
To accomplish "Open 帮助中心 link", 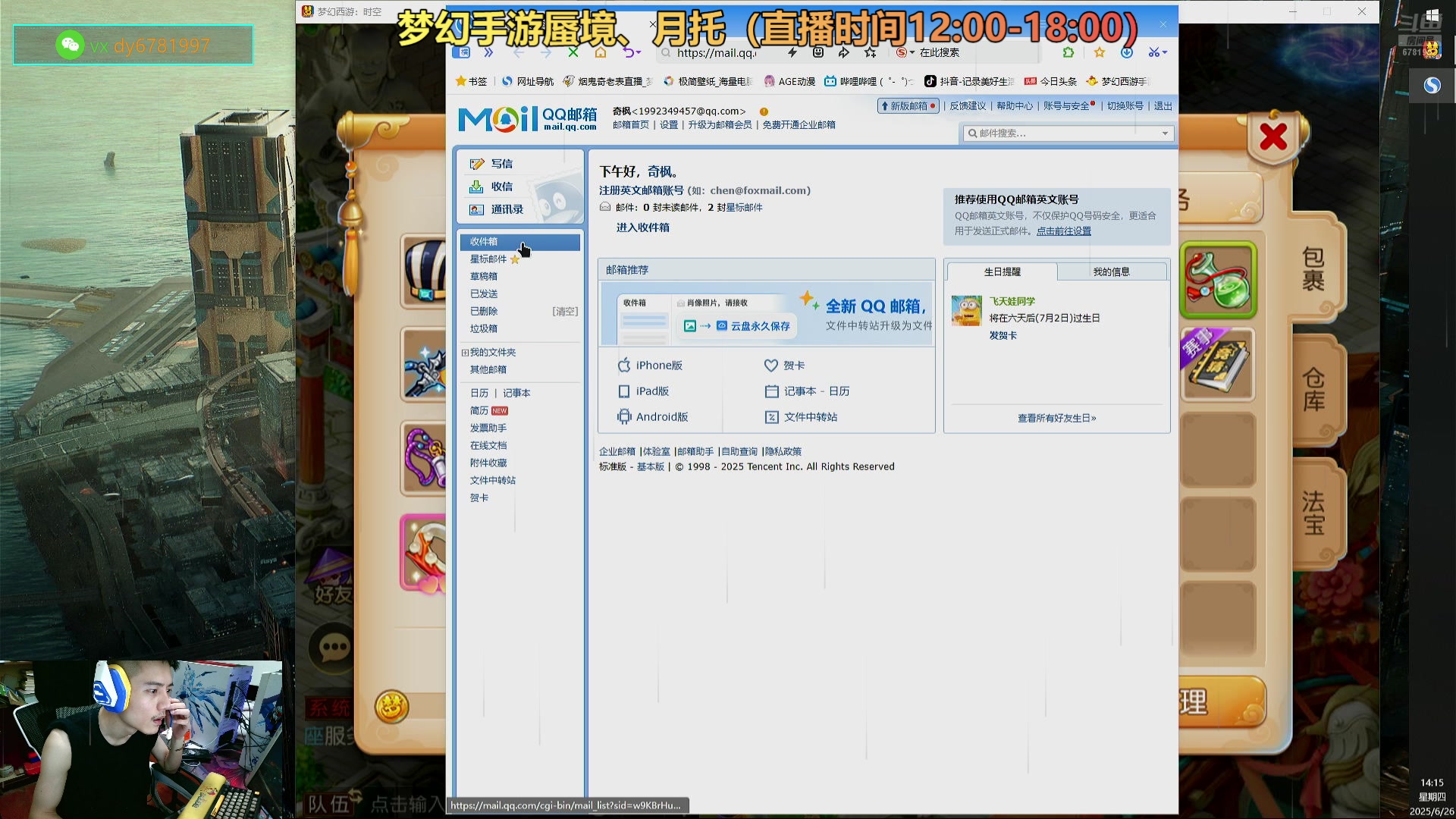I will point(1015,106).
